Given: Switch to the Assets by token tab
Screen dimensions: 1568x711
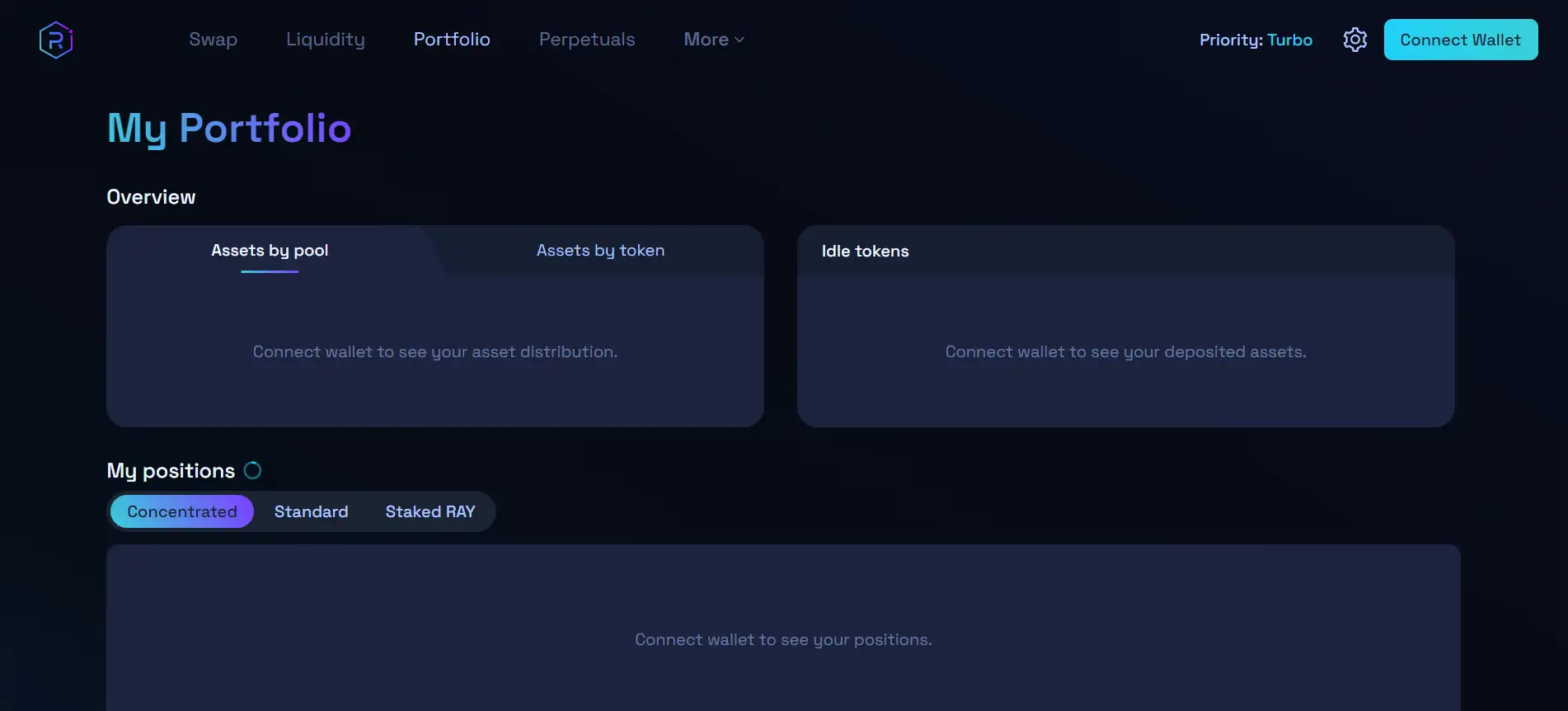Looking at the screenshot, I should pos(600,250).
